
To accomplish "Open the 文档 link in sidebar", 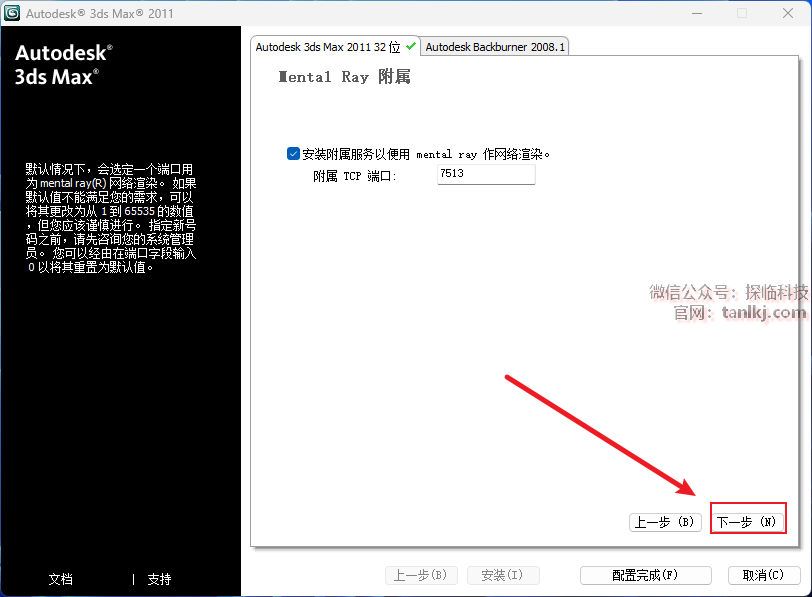I will [61, 579].
